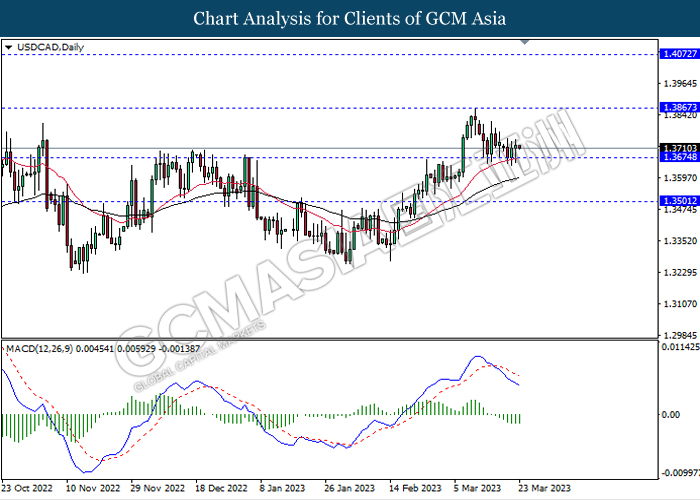Click the USDCAD,Daily dropdown triangle

(8, 47)
